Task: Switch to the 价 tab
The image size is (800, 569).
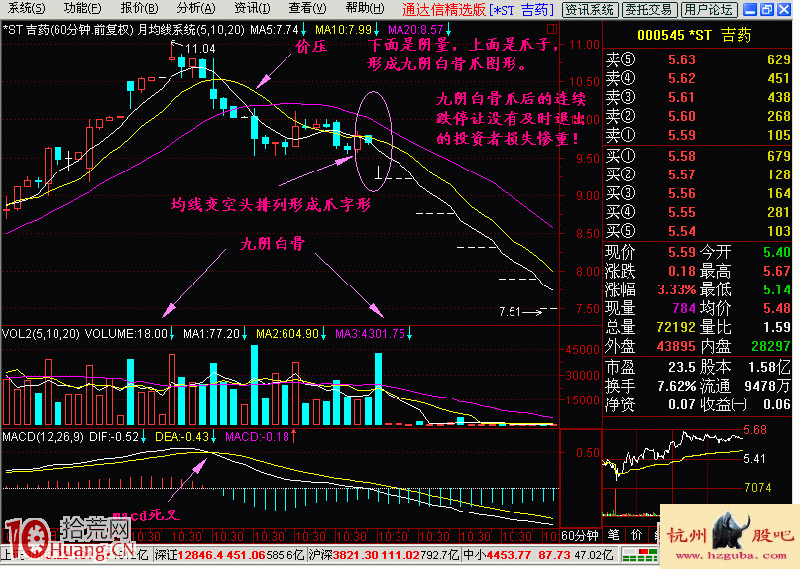Action: (636, 535)
